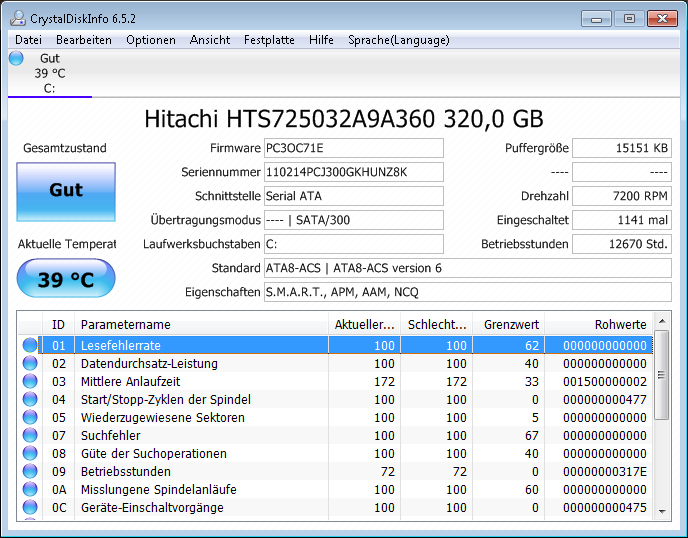Click status orb of Lesefehlerrate row
The height and width of the screenshot is (538, 688).
pos(30,345)
